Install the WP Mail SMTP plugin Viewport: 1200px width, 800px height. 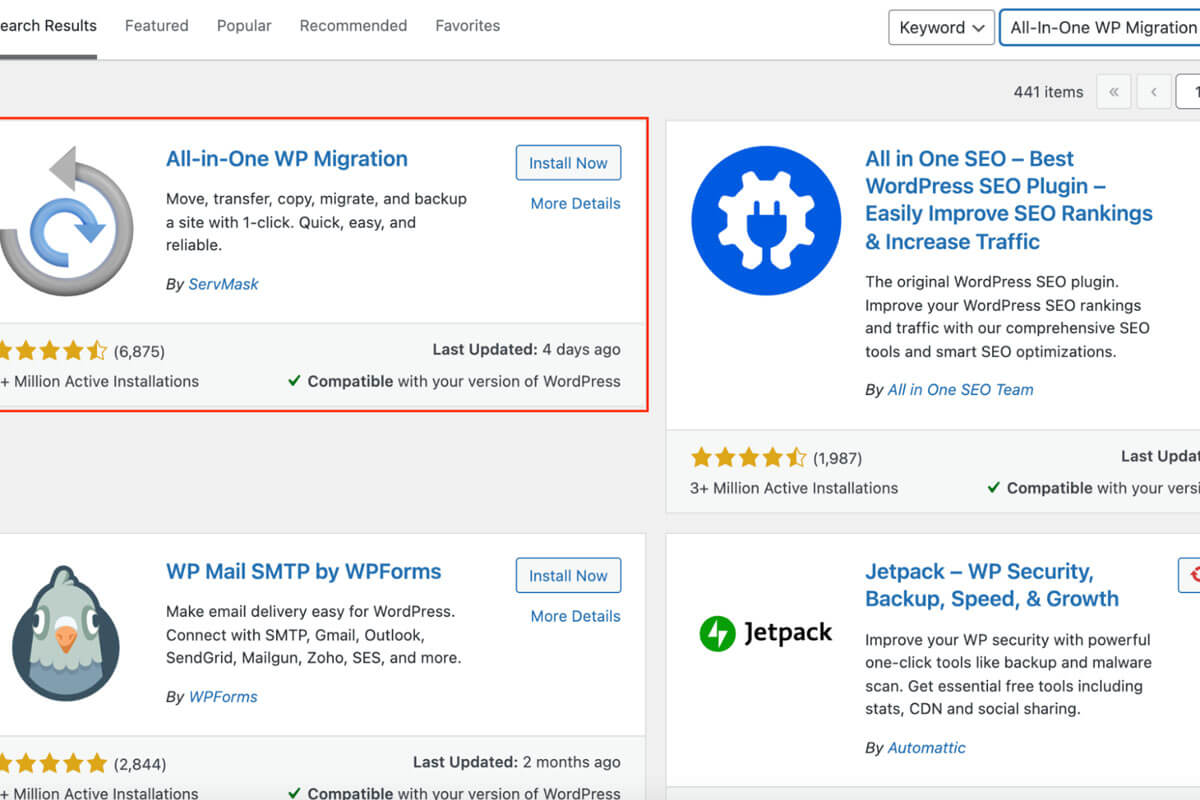point(568,576)
